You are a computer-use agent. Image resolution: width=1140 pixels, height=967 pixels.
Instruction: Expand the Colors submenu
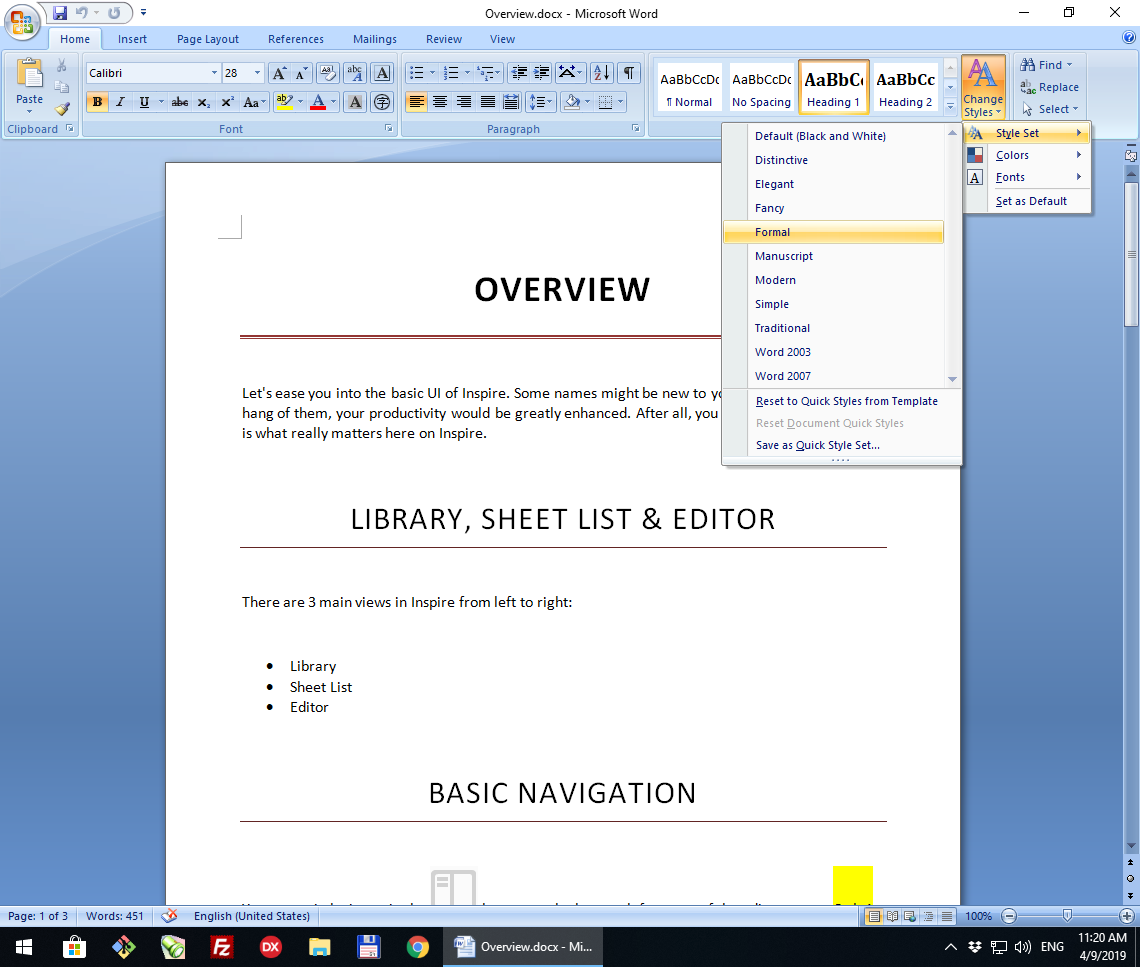(x=1027, y=155)
